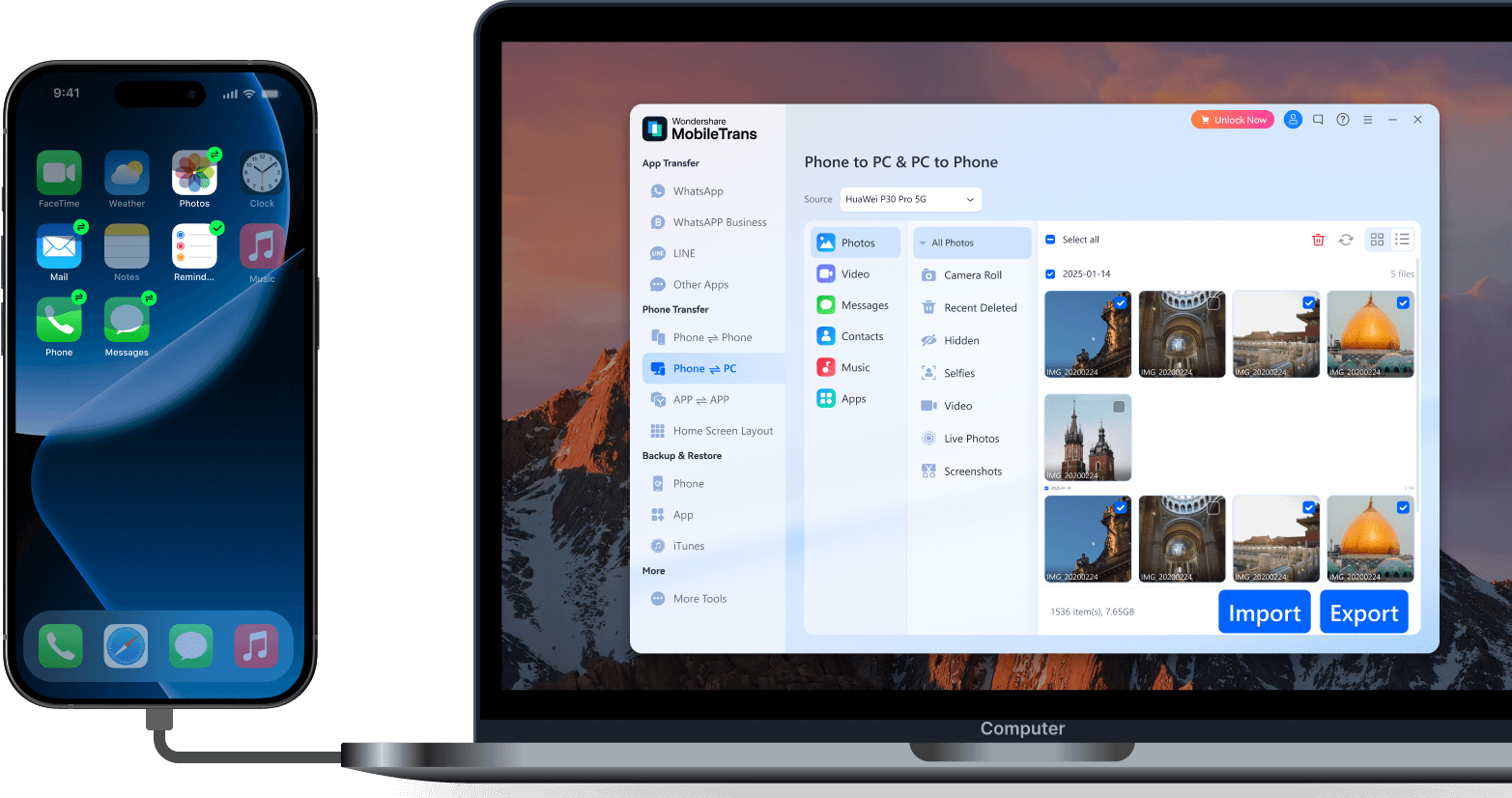Image resolution: width=1512 pixels, height=798 pixels.
Task: Select Camera Roll album
Action: tap(972, 275)
